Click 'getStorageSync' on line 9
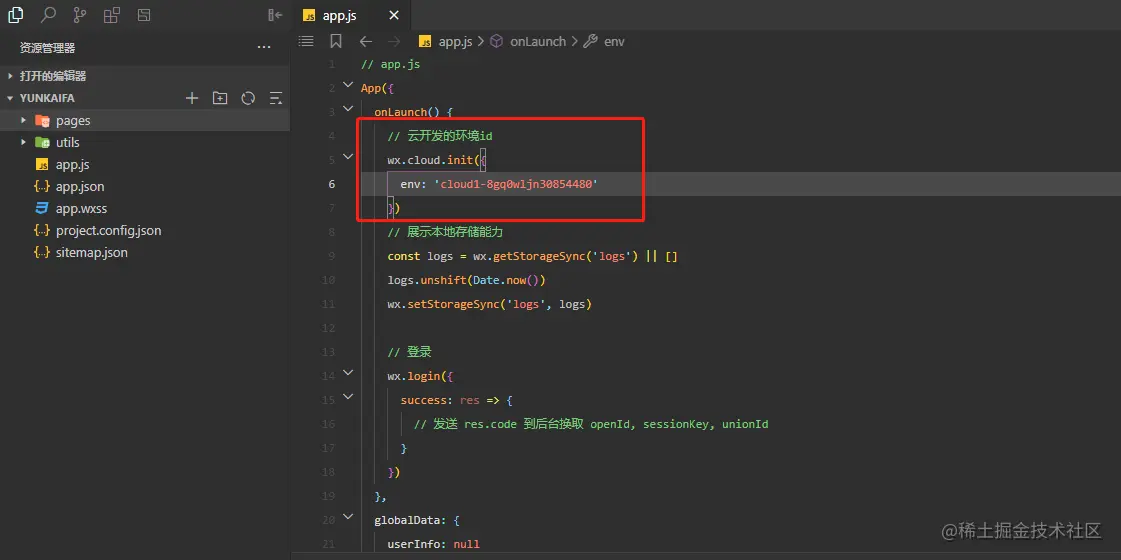 coord(538,256)
